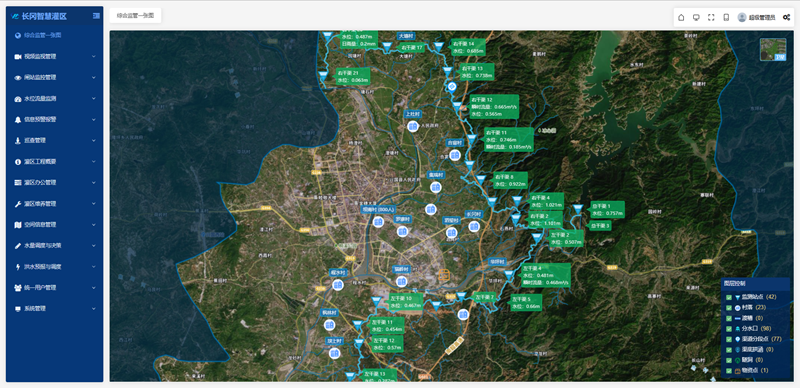The width and height of the screenshot is (800, 388).
Task: Uncheck the 监测站点 (42) layer checkbox
Action: 729,297
